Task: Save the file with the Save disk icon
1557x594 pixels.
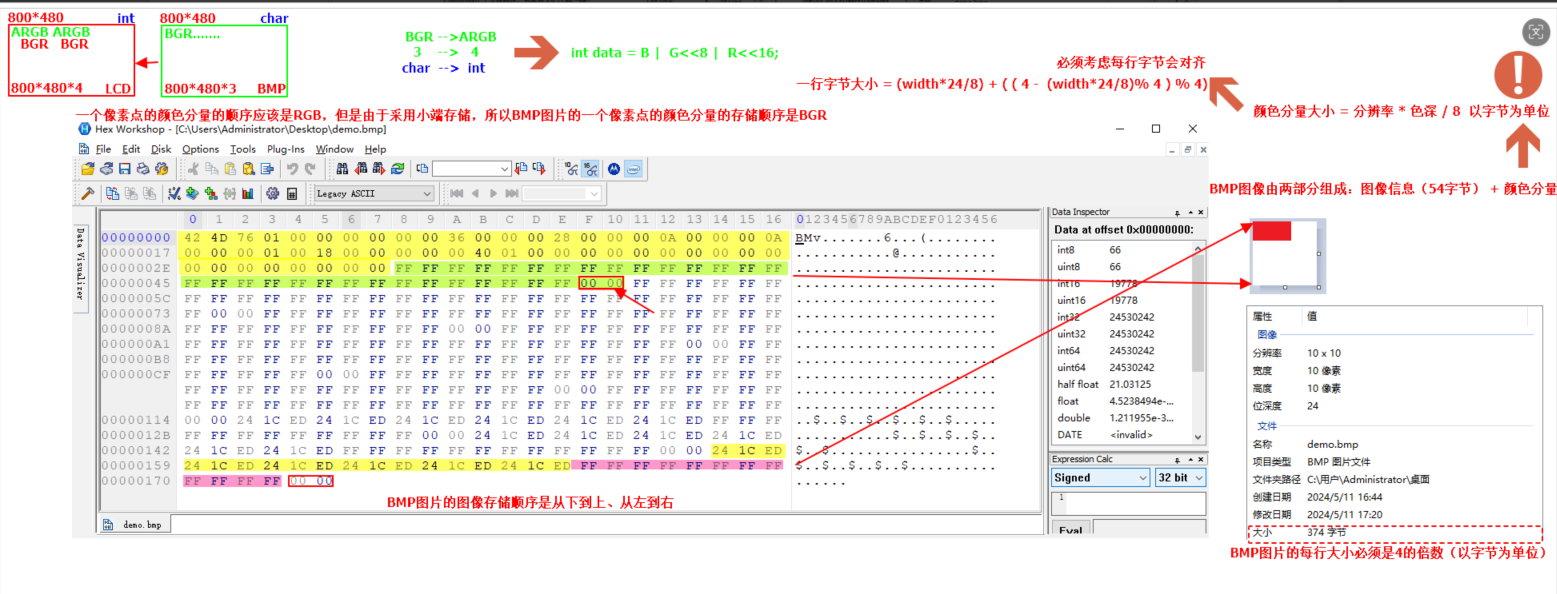Action: 124,169
